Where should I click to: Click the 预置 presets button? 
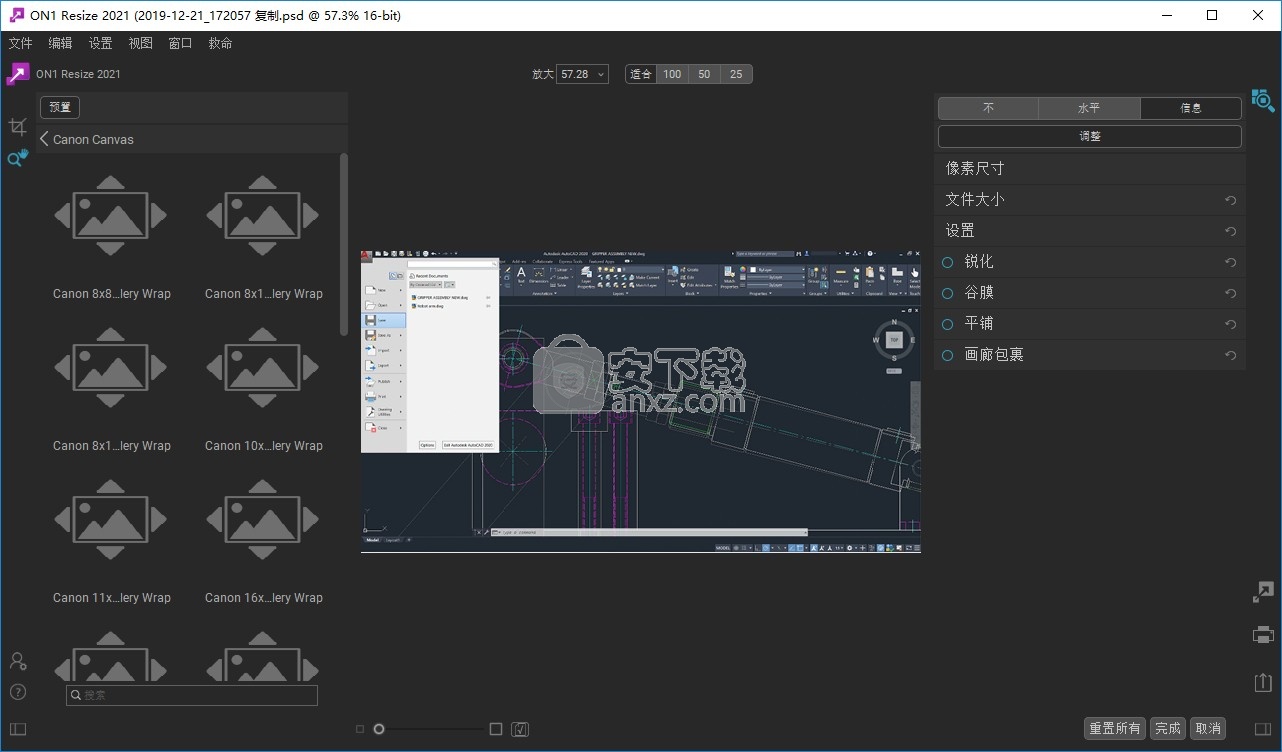pyautogui.click(x=60, y=107)
